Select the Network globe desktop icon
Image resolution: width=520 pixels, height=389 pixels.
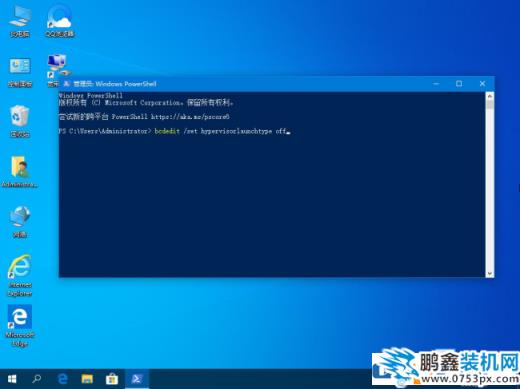20,221
